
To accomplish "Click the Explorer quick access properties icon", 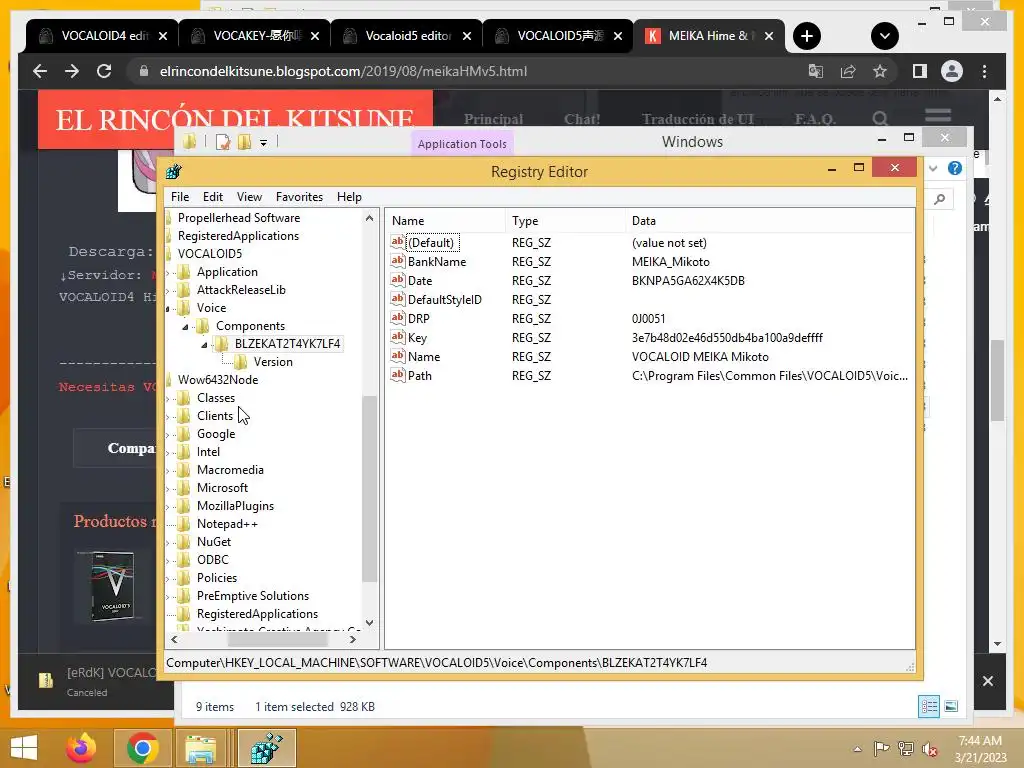I will [x=223, y=142].
